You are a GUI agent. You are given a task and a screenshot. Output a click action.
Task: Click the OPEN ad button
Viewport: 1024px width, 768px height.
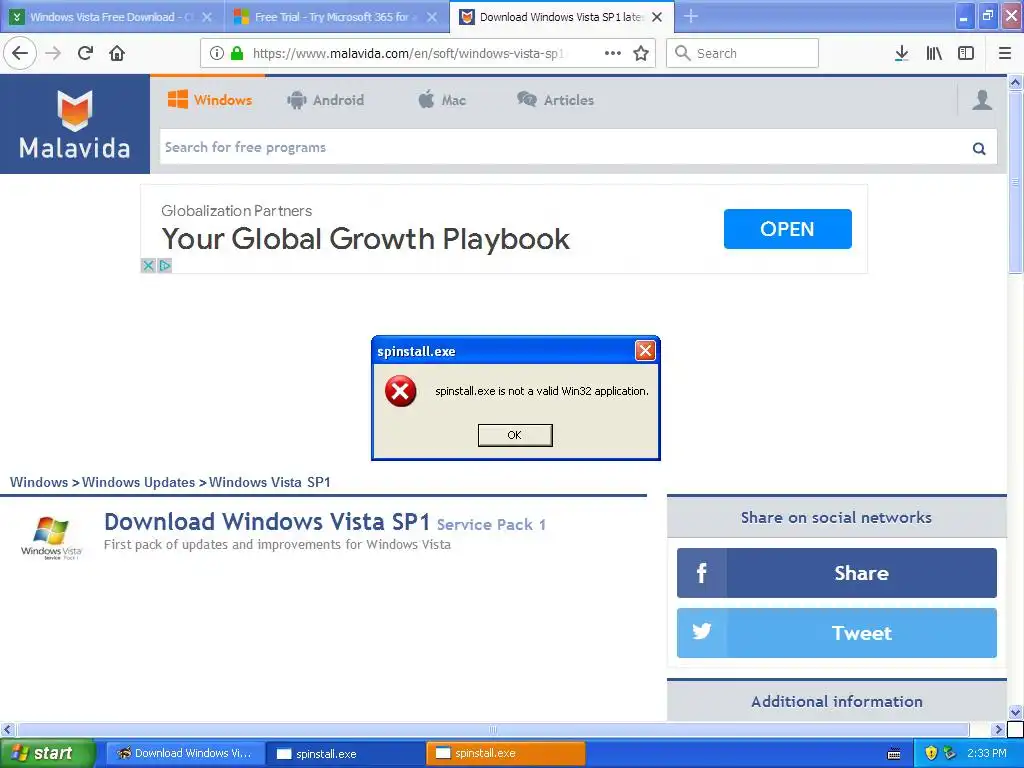click(787, 229)
